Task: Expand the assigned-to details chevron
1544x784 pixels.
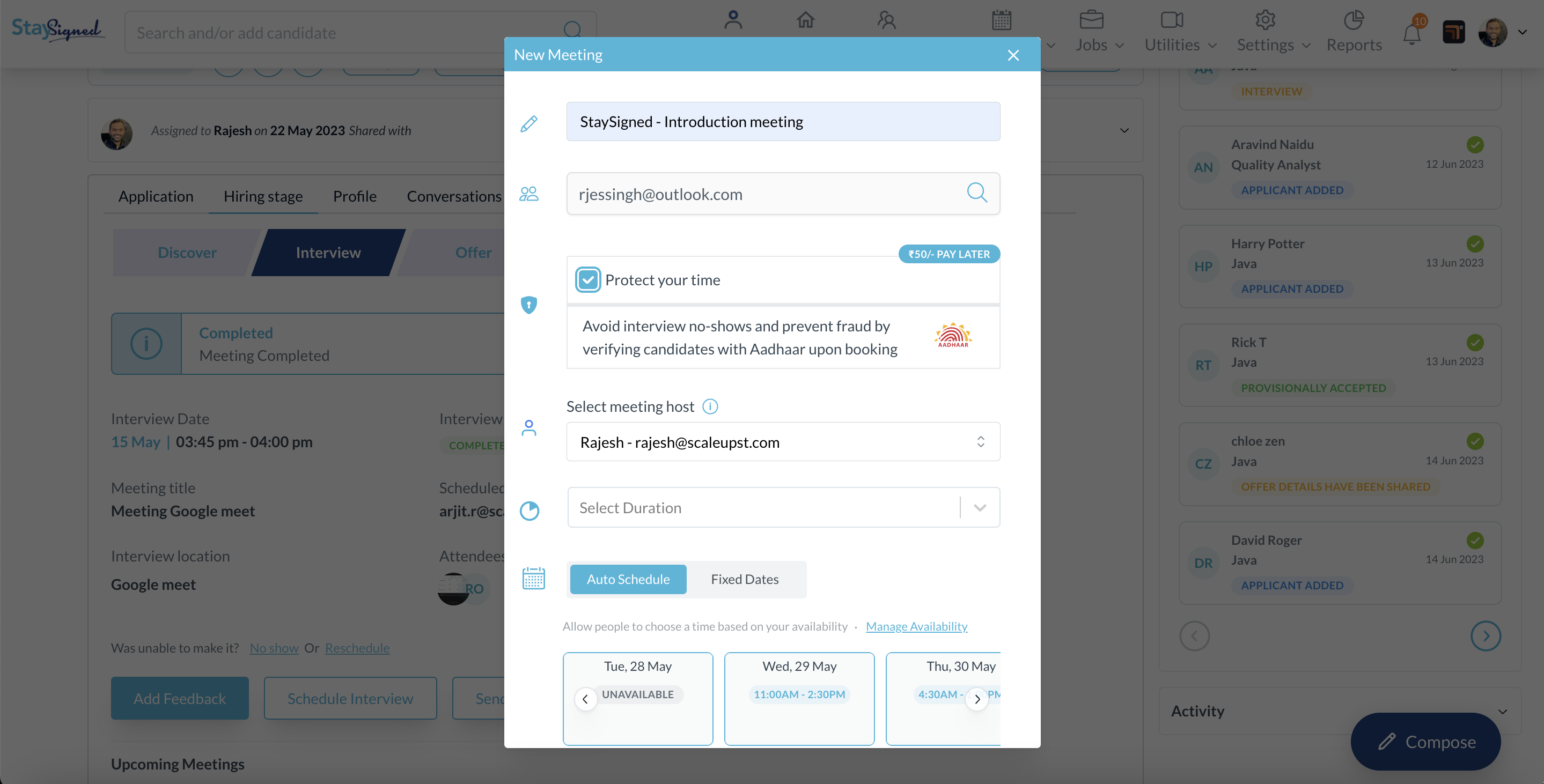Action: pos(1124,130)
